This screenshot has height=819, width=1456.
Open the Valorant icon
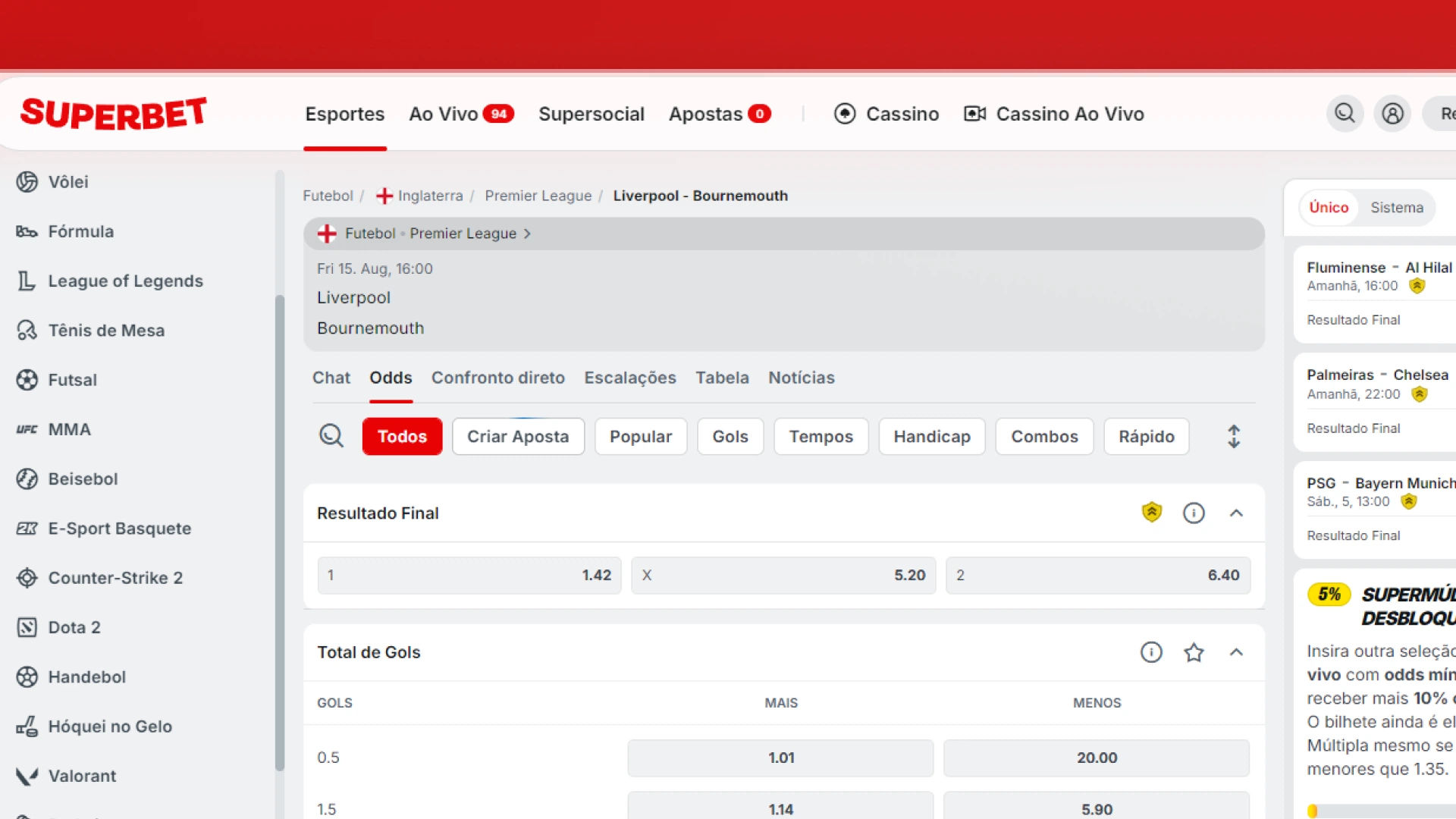(27, 776)
